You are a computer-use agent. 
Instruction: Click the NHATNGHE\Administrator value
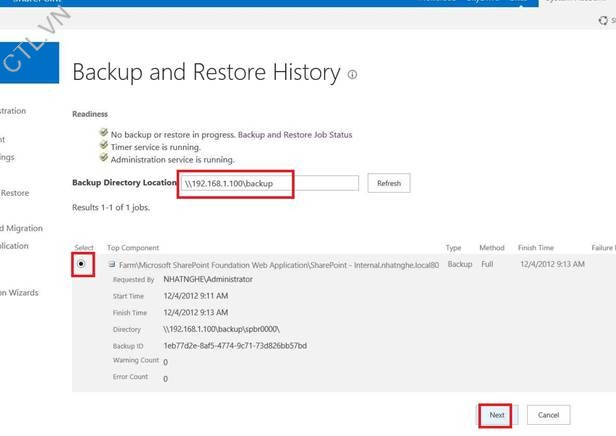208,279
